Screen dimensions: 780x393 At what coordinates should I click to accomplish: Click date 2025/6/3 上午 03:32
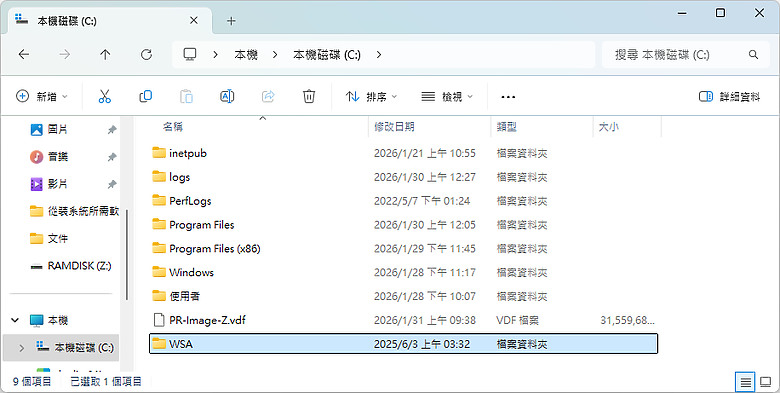click(422, 344)
